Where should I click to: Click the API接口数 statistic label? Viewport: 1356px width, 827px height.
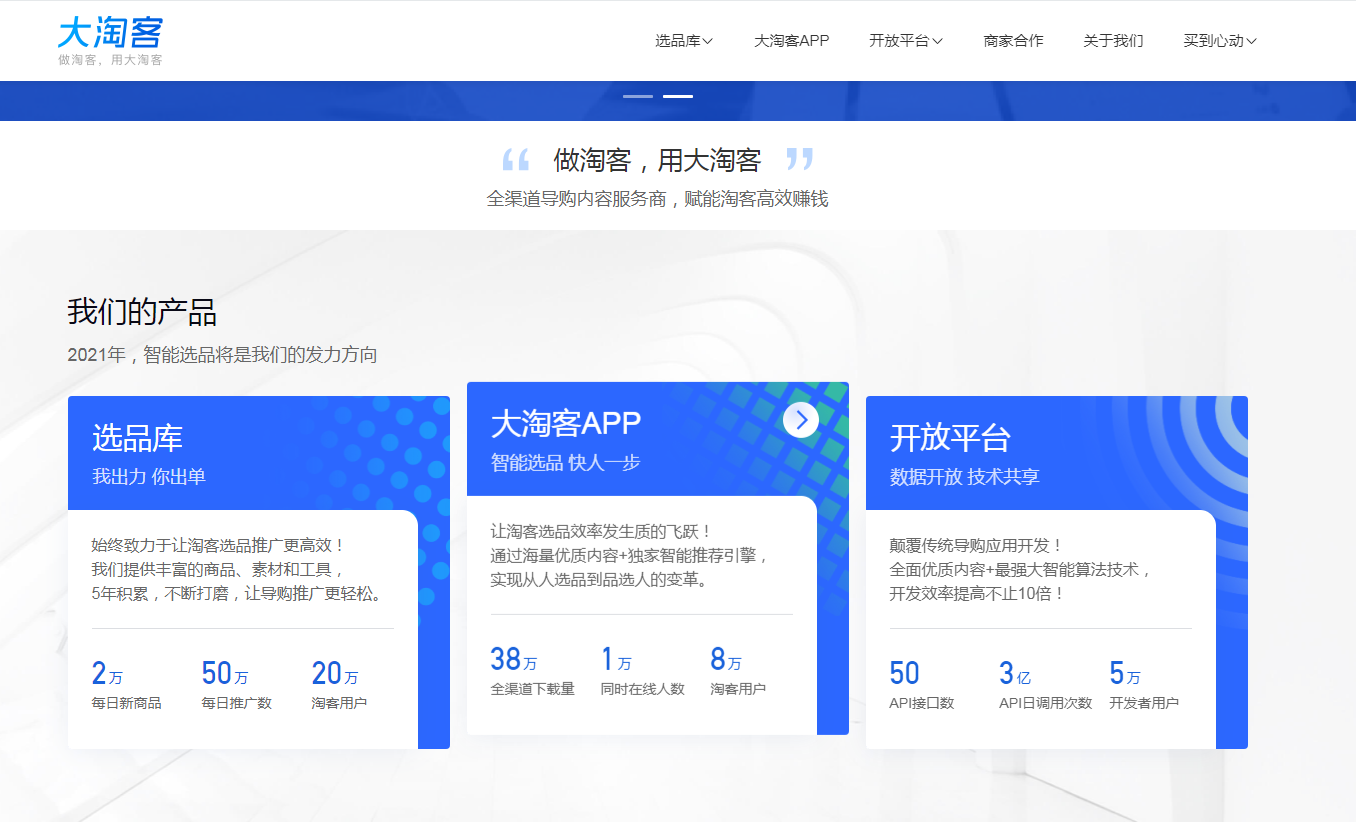922,703
